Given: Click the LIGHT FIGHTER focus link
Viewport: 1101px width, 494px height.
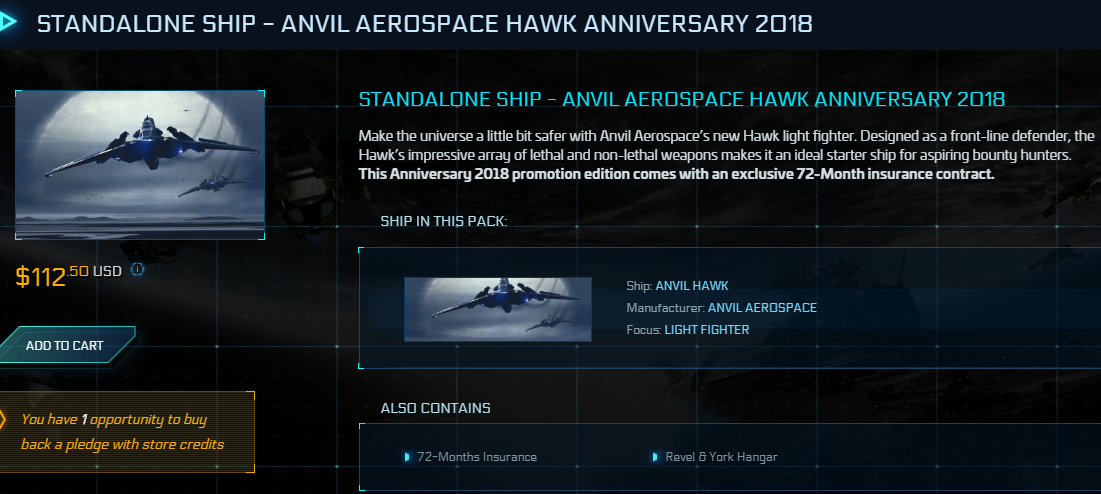Looking at the screenshot, I should click(706, 330).
